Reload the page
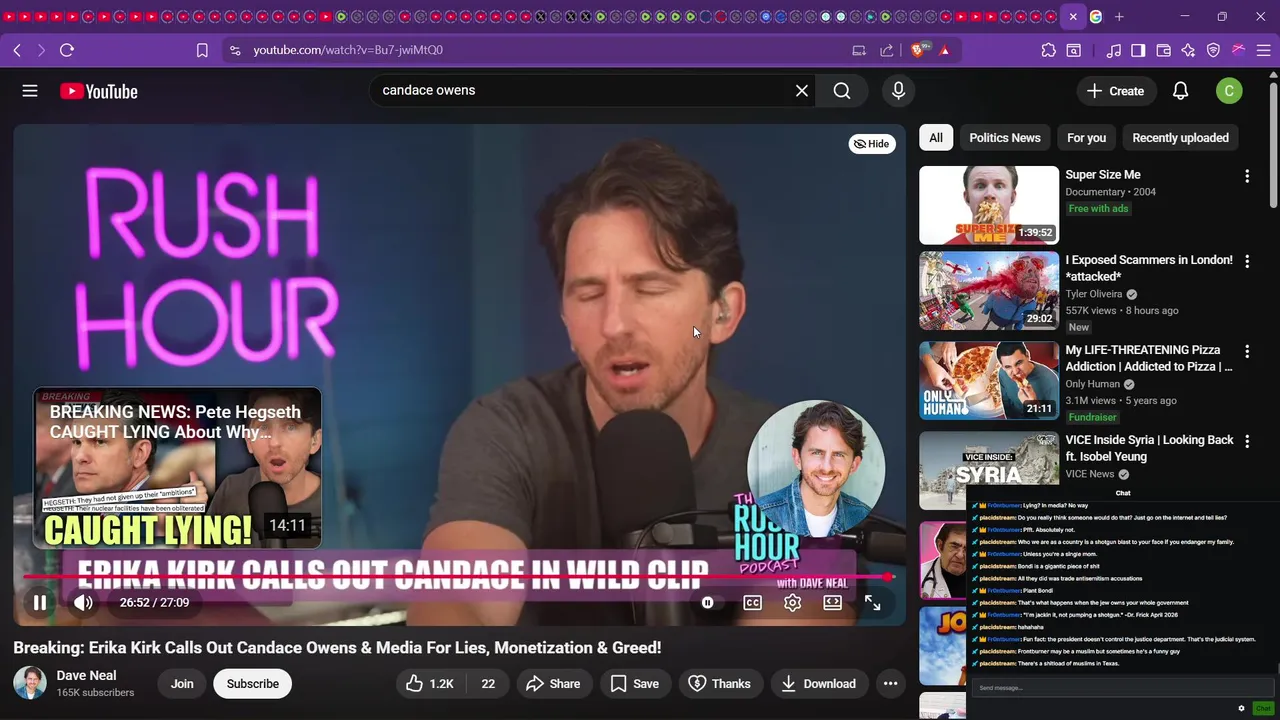The height and width of the screenshot is (720, 1280). point(67,50)
